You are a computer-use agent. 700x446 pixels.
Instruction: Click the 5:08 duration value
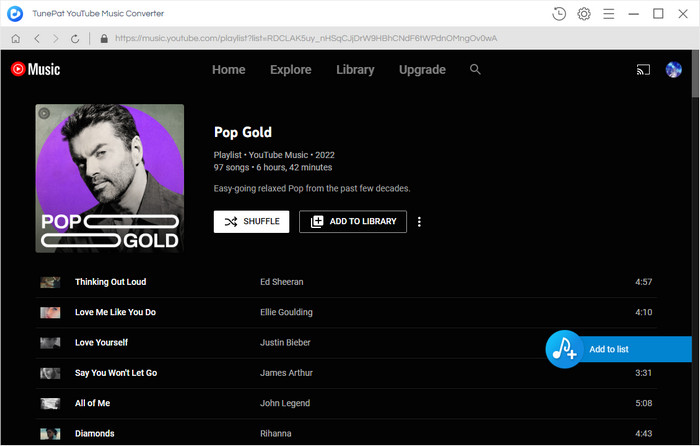point(643,403)
